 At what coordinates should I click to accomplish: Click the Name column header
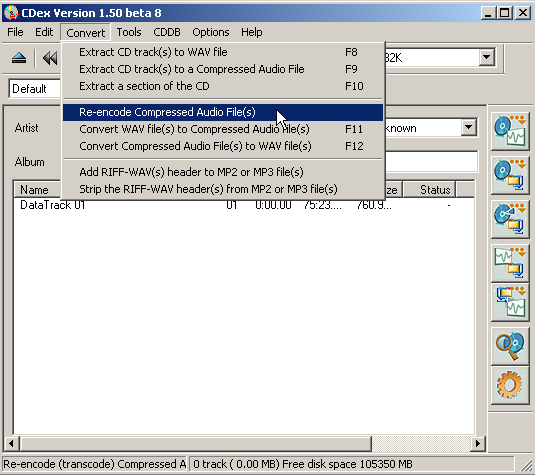pos(38,190)
